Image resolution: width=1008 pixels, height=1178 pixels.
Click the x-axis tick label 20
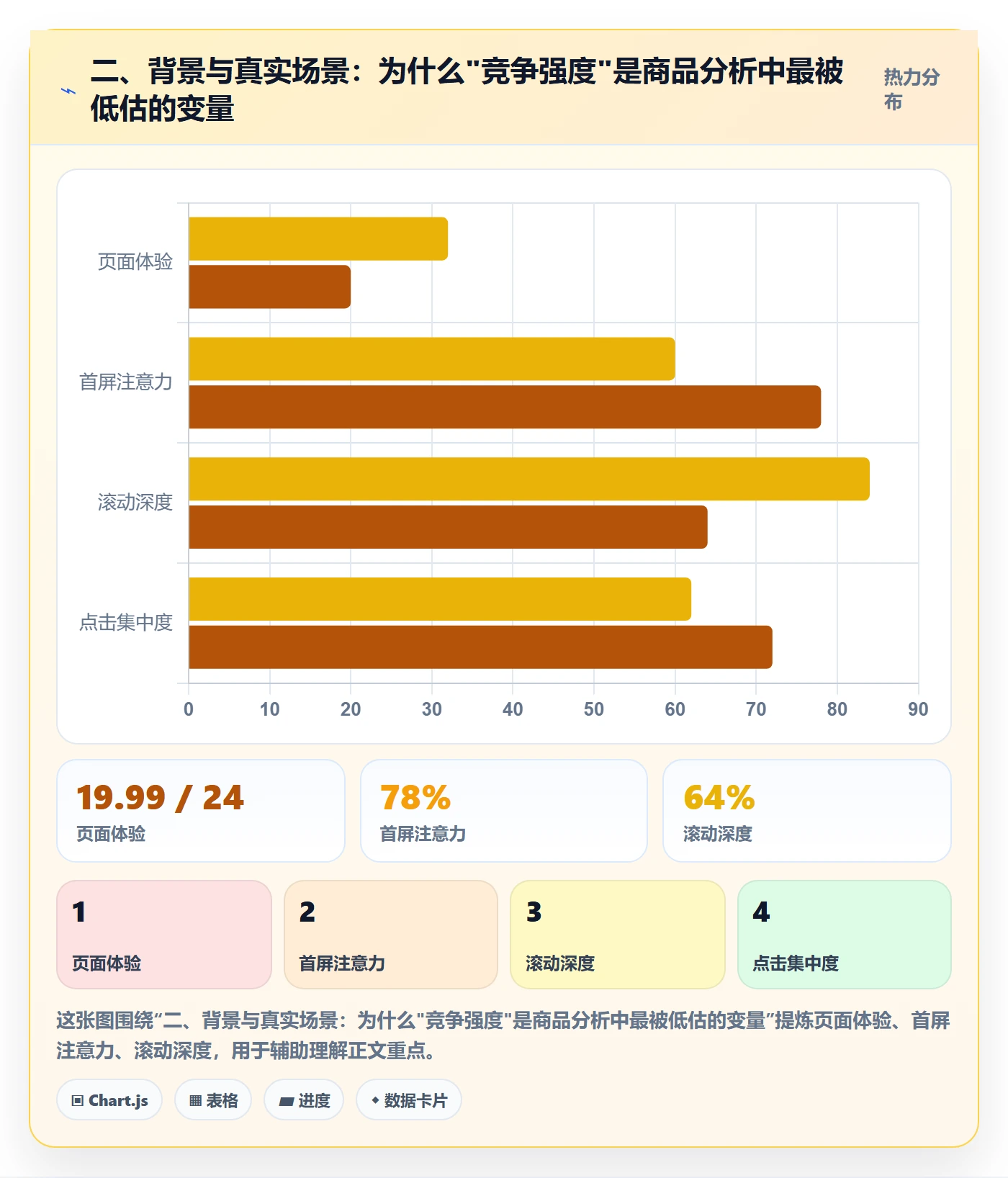351,709
